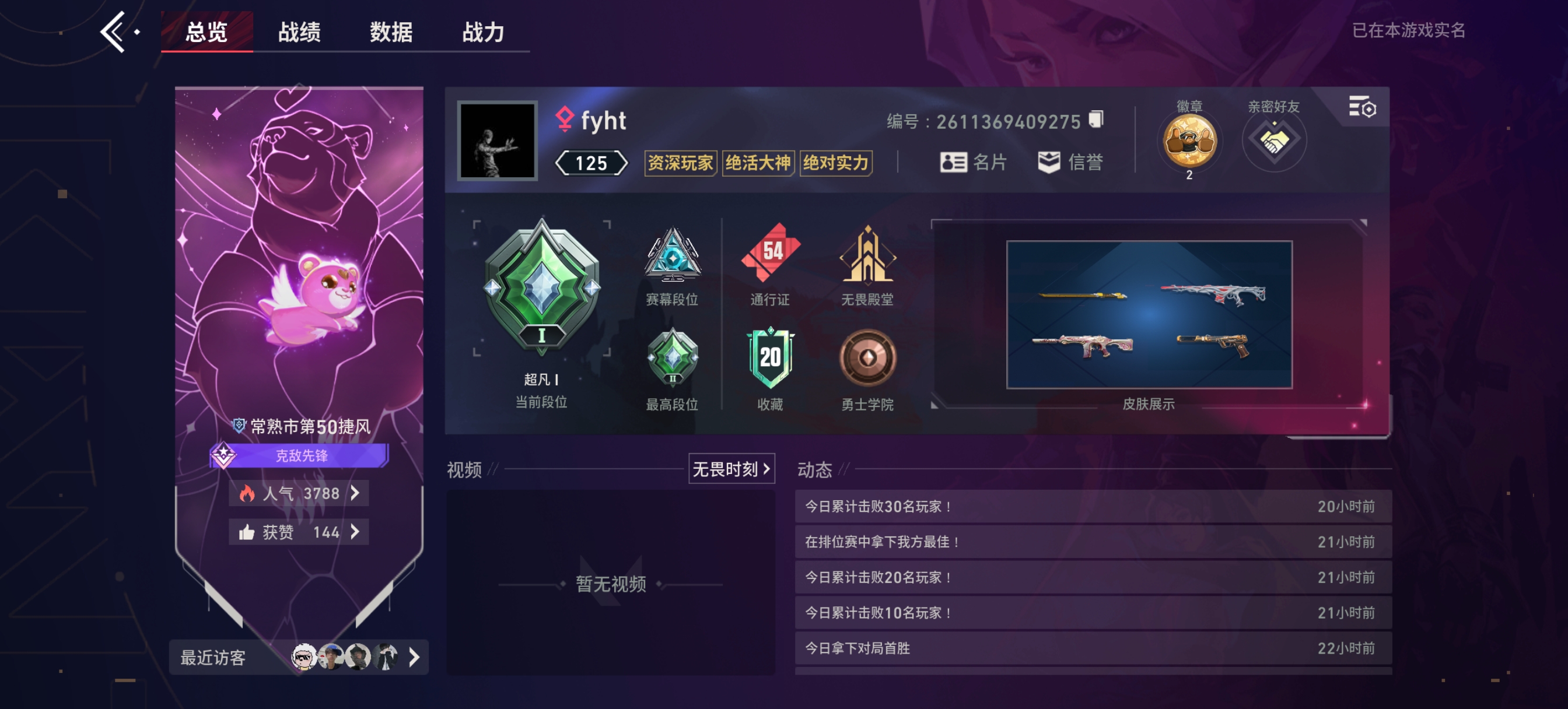Open the 亲密好友 handshake icon
The width and height of the screenshot is (1568, 709).
click(x=1273, y=141)
